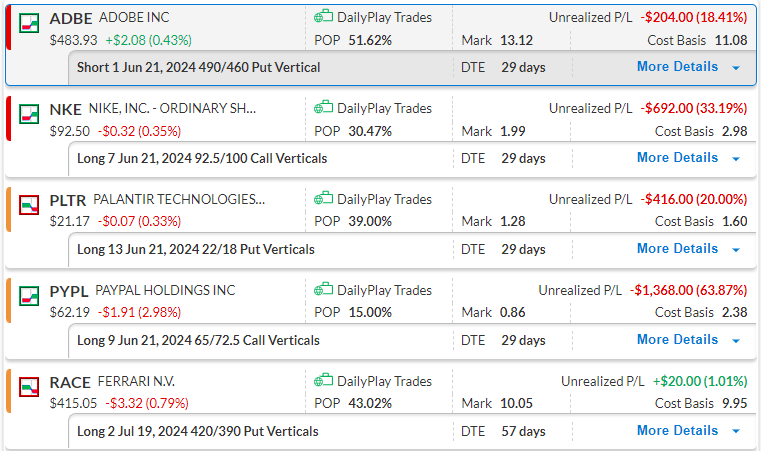The height and width of the screenshot is (451, 761).
Task: Expand the PYPL More Details arrow
Action: (x=736, y=341)
